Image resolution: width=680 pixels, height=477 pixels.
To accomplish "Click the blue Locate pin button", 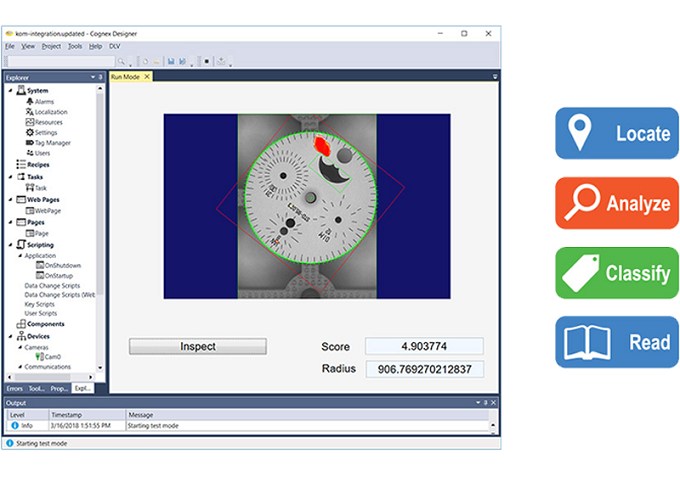I will click(616, 134).
